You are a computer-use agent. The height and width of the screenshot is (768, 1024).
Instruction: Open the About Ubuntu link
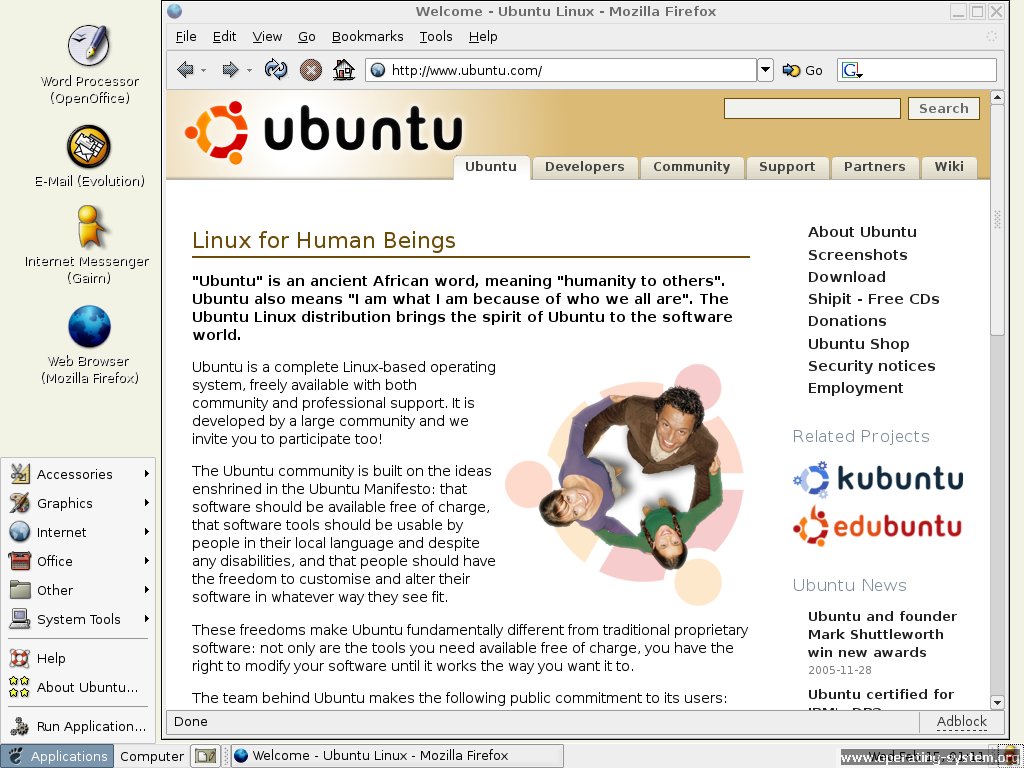click(x=862, y=232)
